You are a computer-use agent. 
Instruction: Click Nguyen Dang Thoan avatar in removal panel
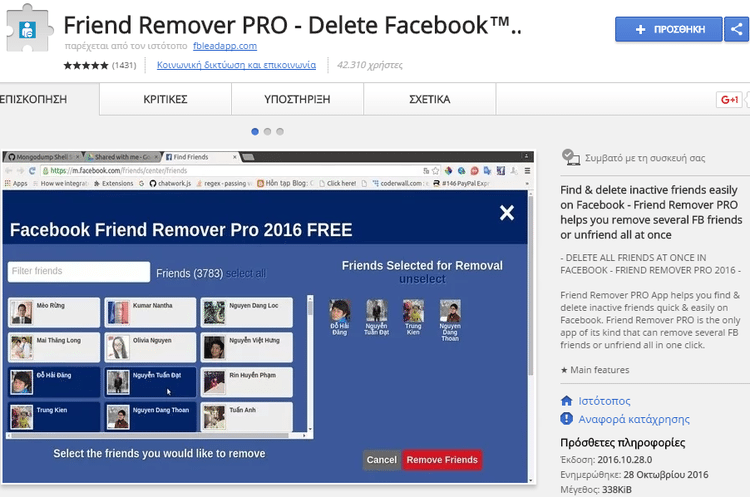click(x=450, y=311)
